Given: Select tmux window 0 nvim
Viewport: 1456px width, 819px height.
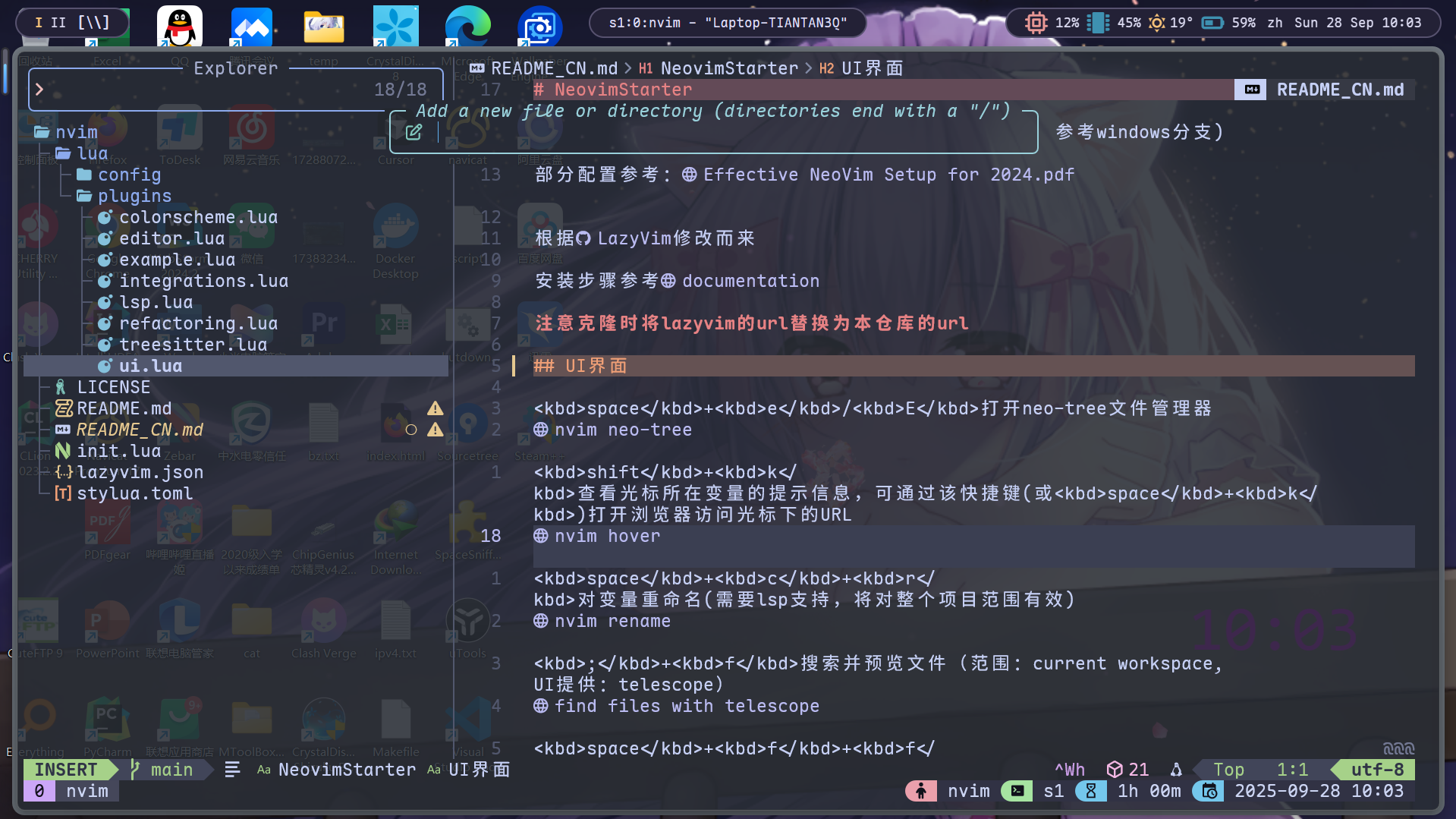Looking at the screenshot, I should tap(71, 791).
